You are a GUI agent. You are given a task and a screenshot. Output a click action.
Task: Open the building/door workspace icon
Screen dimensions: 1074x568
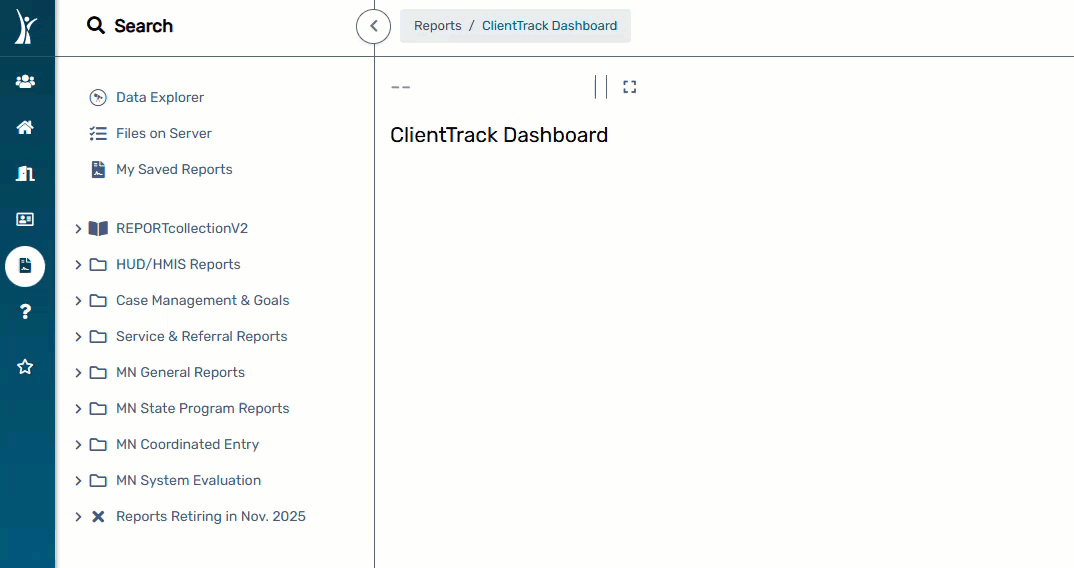pos(25,173)
